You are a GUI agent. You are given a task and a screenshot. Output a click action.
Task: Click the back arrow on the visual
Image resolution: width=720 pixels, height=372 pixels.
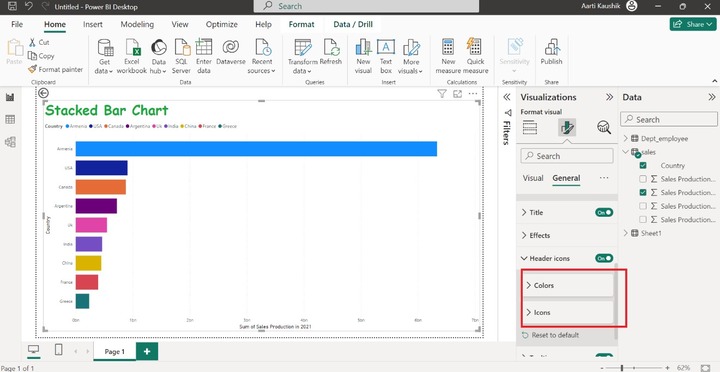[x=43, y=93]
